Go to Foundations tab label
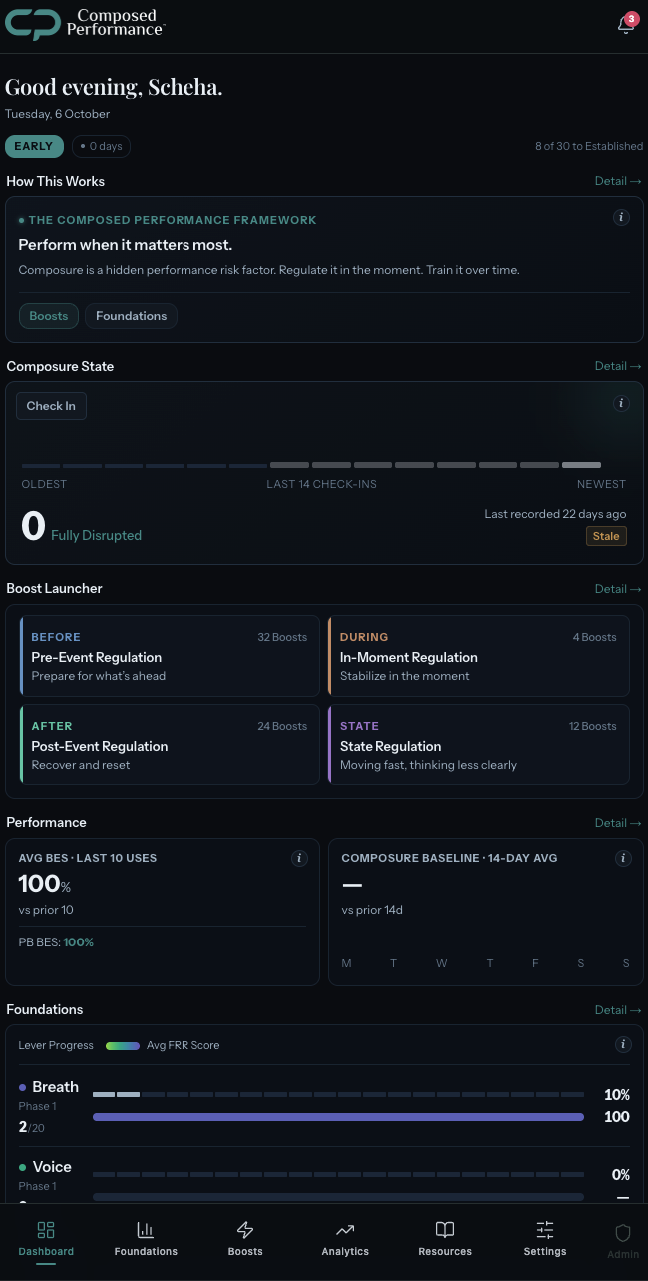This screenshot has height=1281, width=648. coord(146,1252)
